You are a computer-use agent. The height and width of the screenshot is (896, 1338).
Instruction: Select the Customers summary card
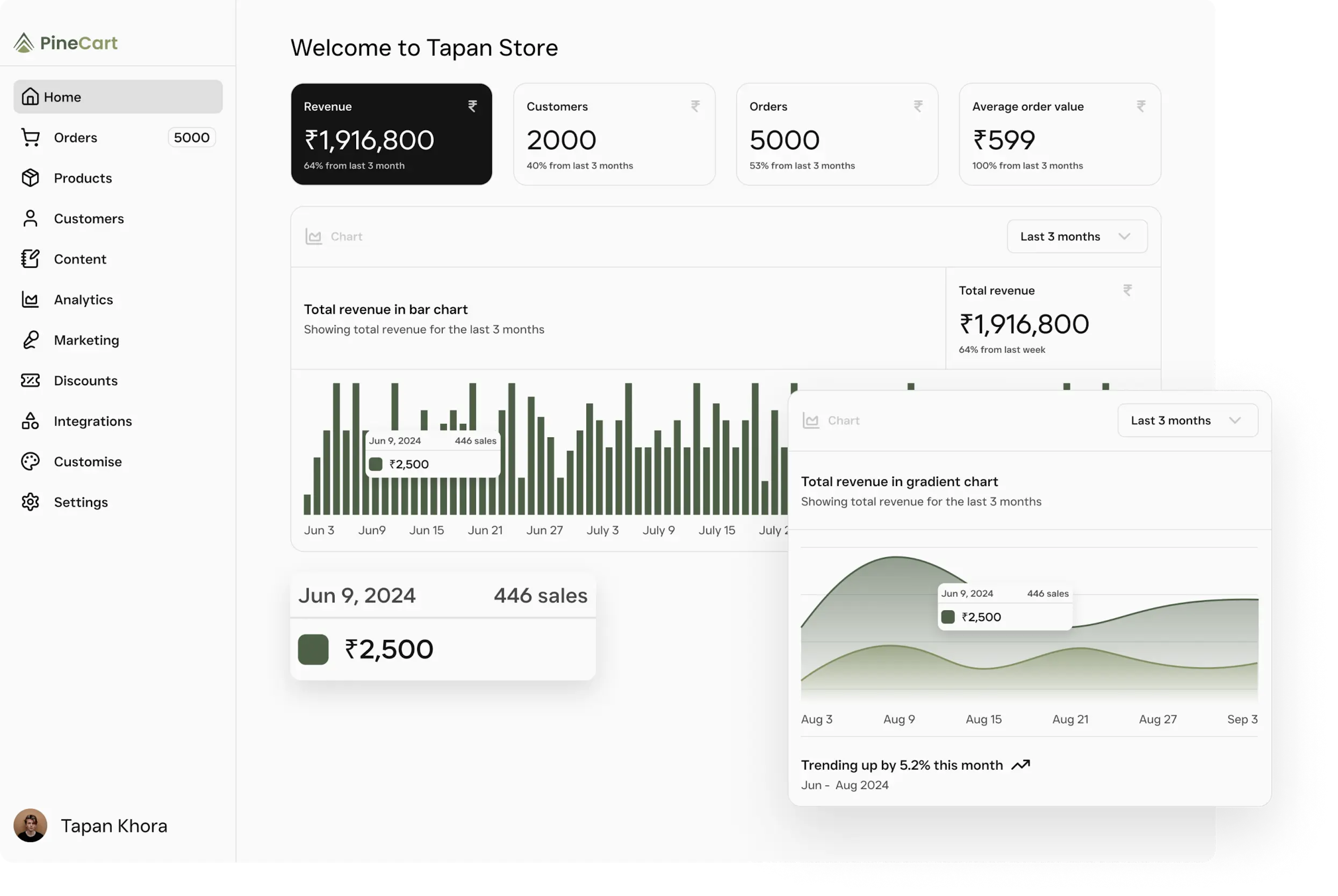pos(614,134)
